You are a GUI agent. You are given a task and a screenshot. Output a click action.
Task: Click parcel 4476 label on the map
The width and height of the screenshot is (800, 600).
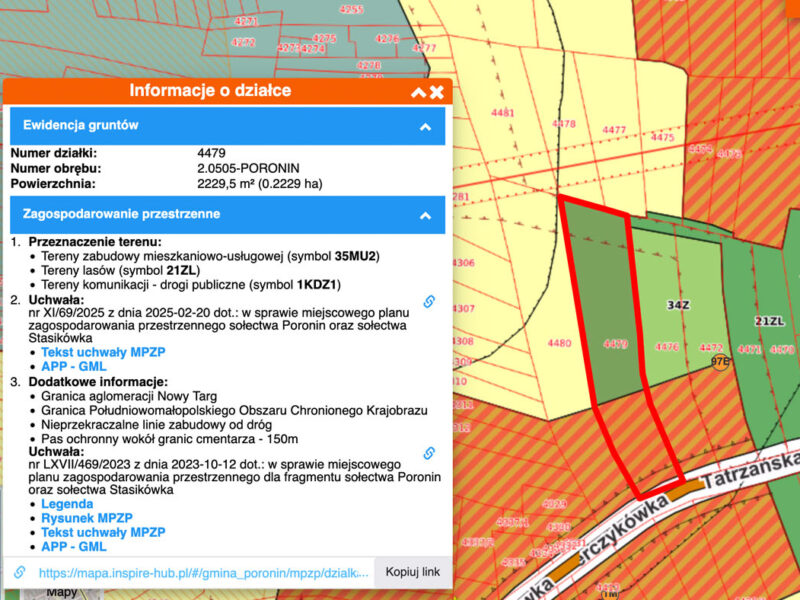667,347
